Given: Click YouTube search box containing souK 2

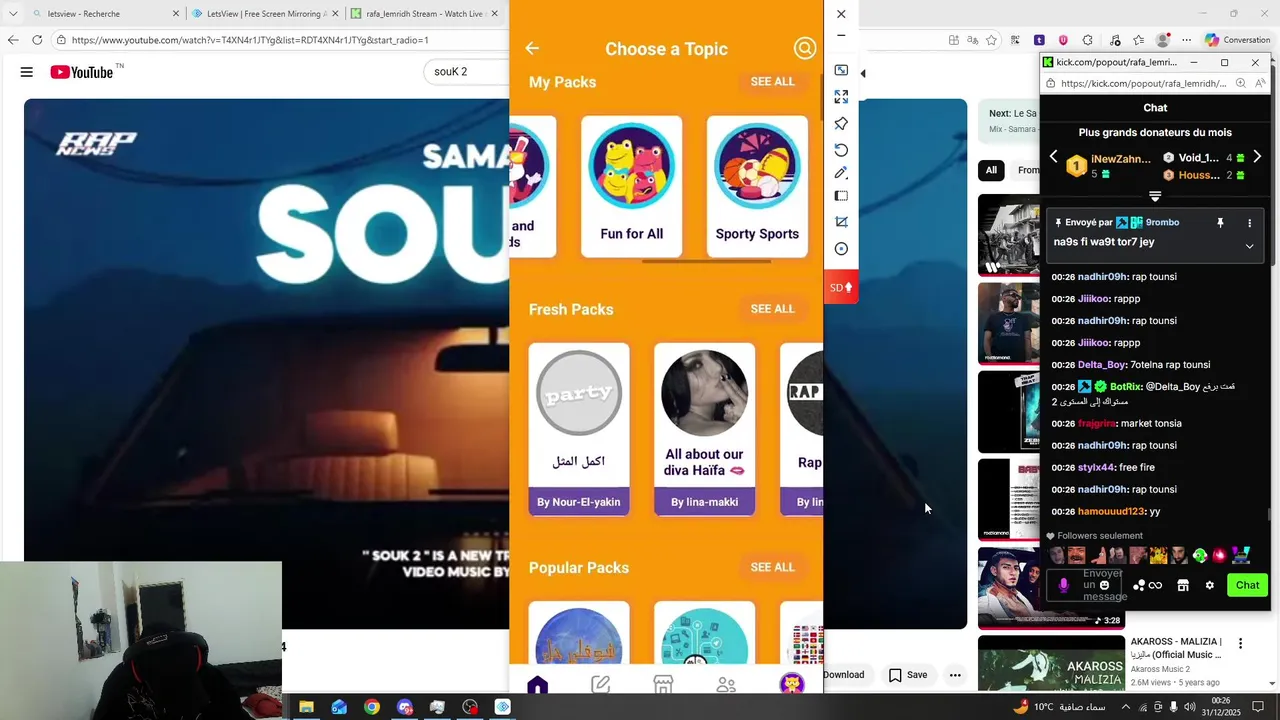Looking at the screenshot, I should (467, 72).
